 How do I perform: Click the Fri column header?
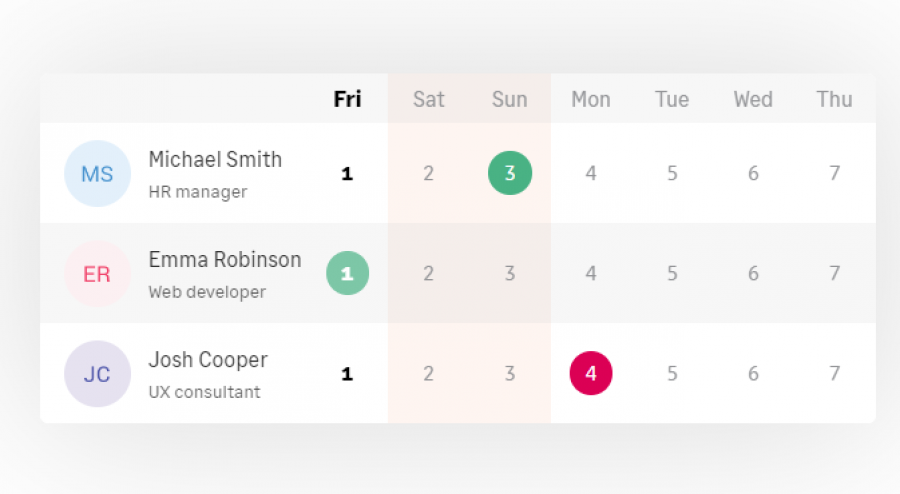tap(347, 99)
